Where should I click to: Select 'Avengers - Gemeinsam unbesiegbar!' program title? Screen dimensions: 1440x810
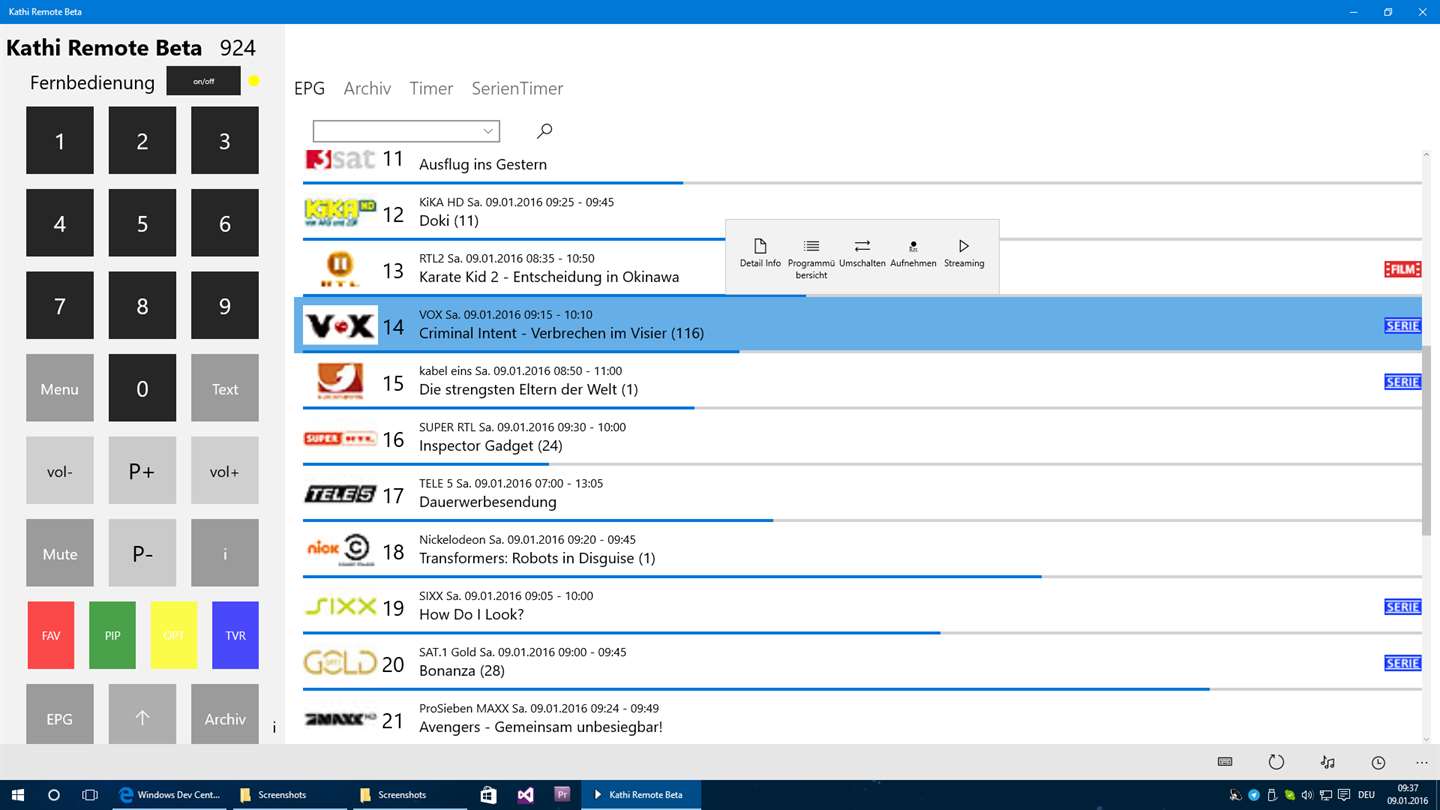541,727
